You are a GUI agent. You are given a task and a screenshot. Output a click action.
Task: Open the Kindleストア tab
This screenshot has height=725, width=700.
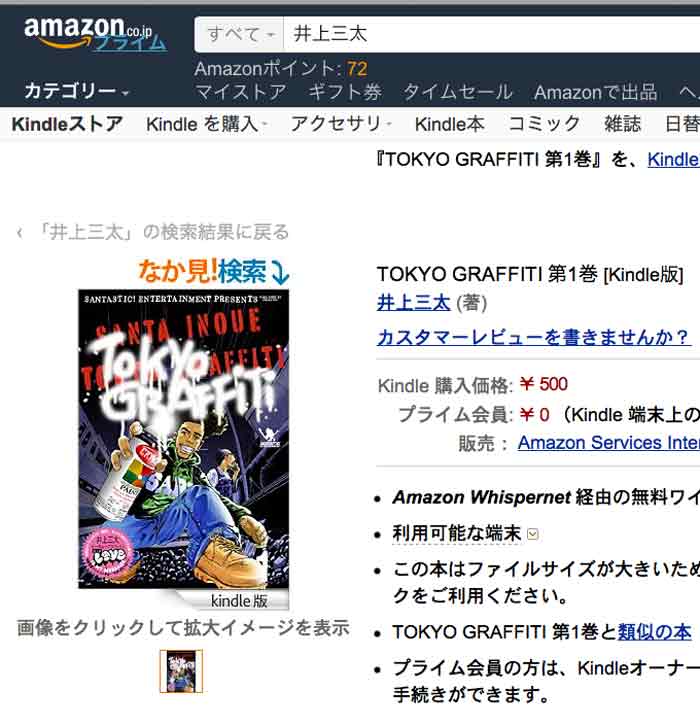[x=67, y=124]
